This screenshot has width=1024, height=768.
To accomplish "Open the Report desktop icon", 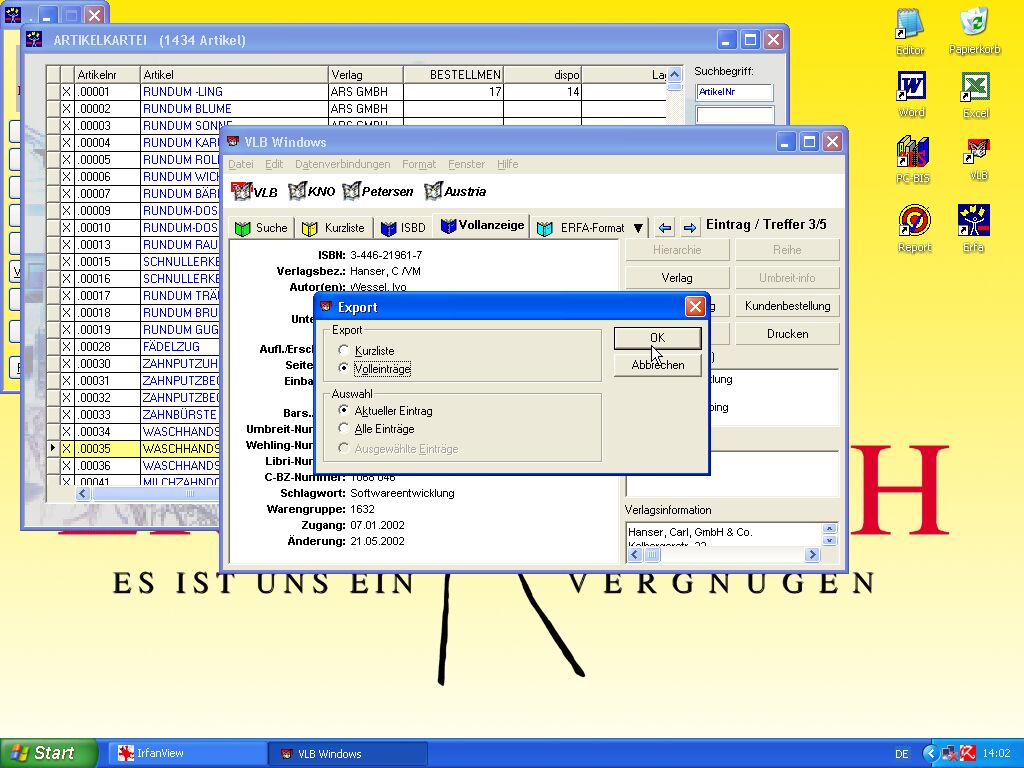I will (x=914, y=229).
